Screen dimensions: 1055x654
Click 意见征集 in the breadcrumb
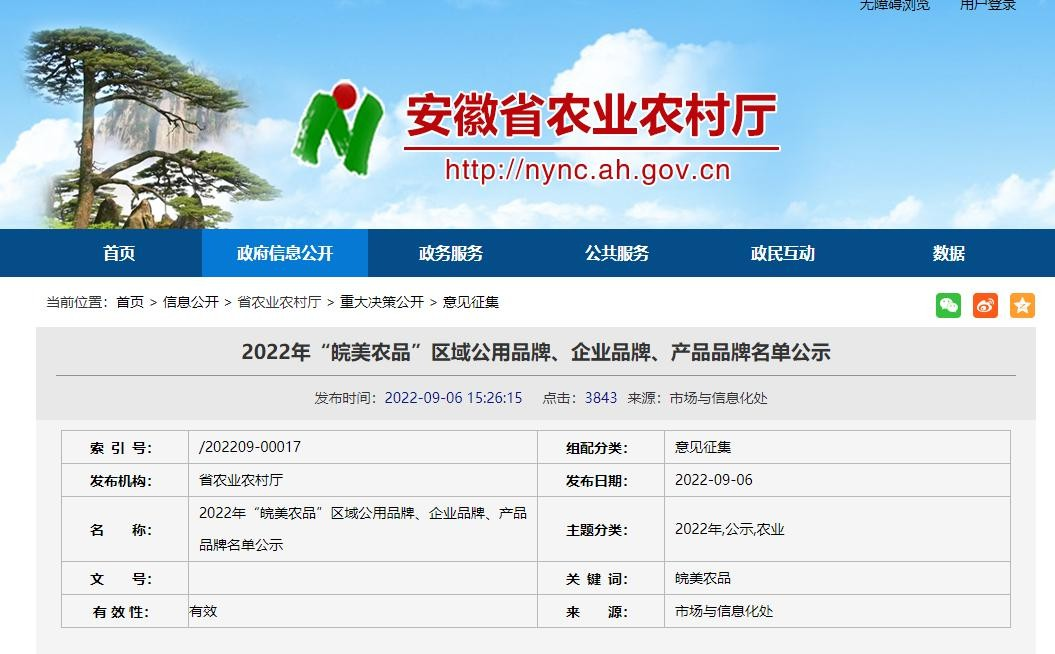[471, 302]
